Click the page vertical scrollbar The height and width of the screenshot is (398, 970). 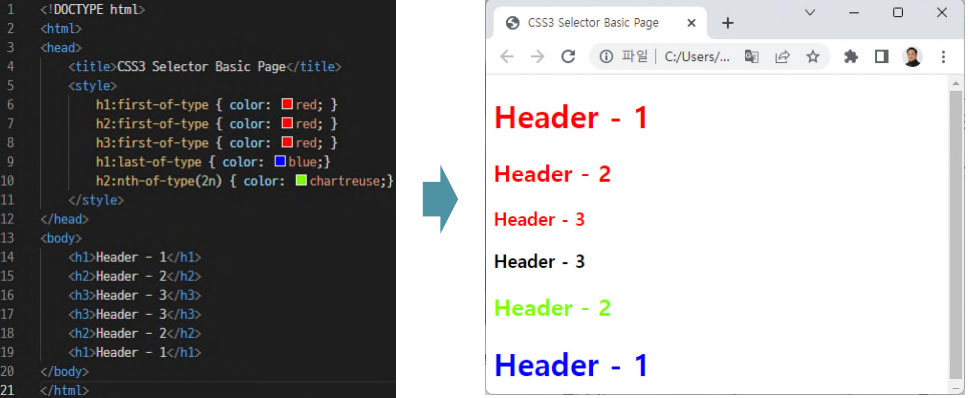pyautogui.click(x=956, y=234)
